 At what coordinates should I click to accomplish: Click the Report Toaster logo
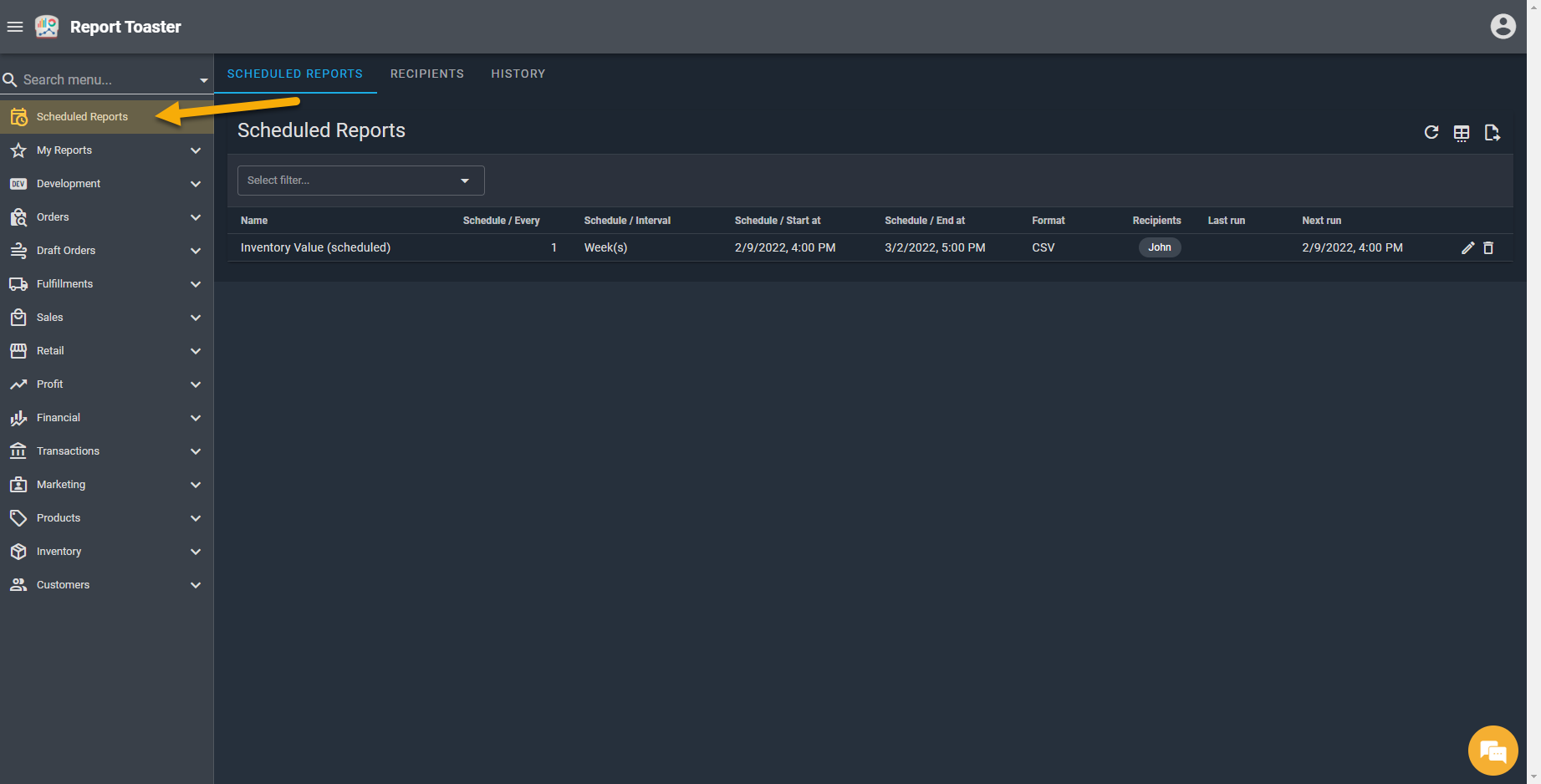coord(47,27)
